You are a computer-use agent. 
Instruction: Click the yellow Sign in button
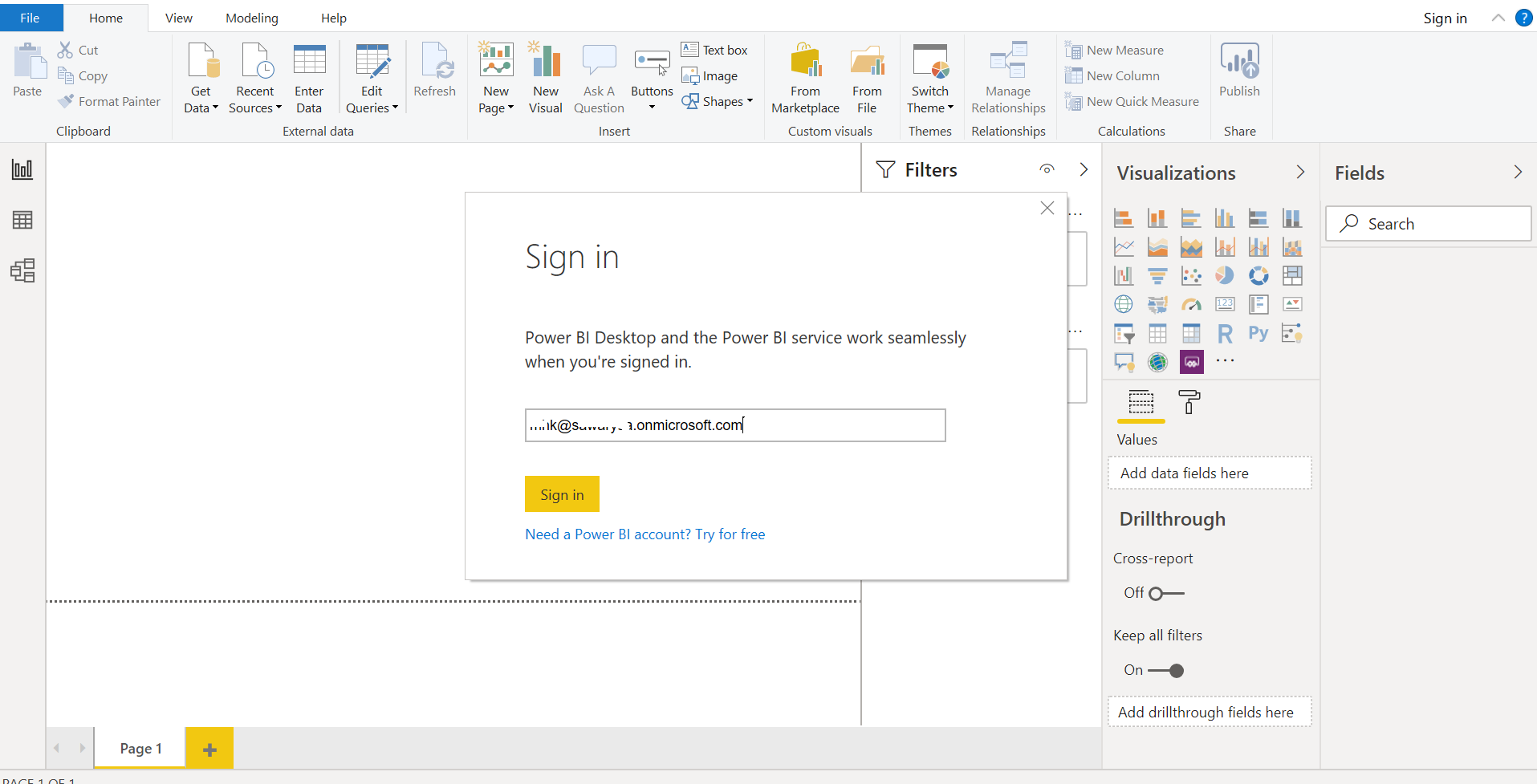coord(562,494)
